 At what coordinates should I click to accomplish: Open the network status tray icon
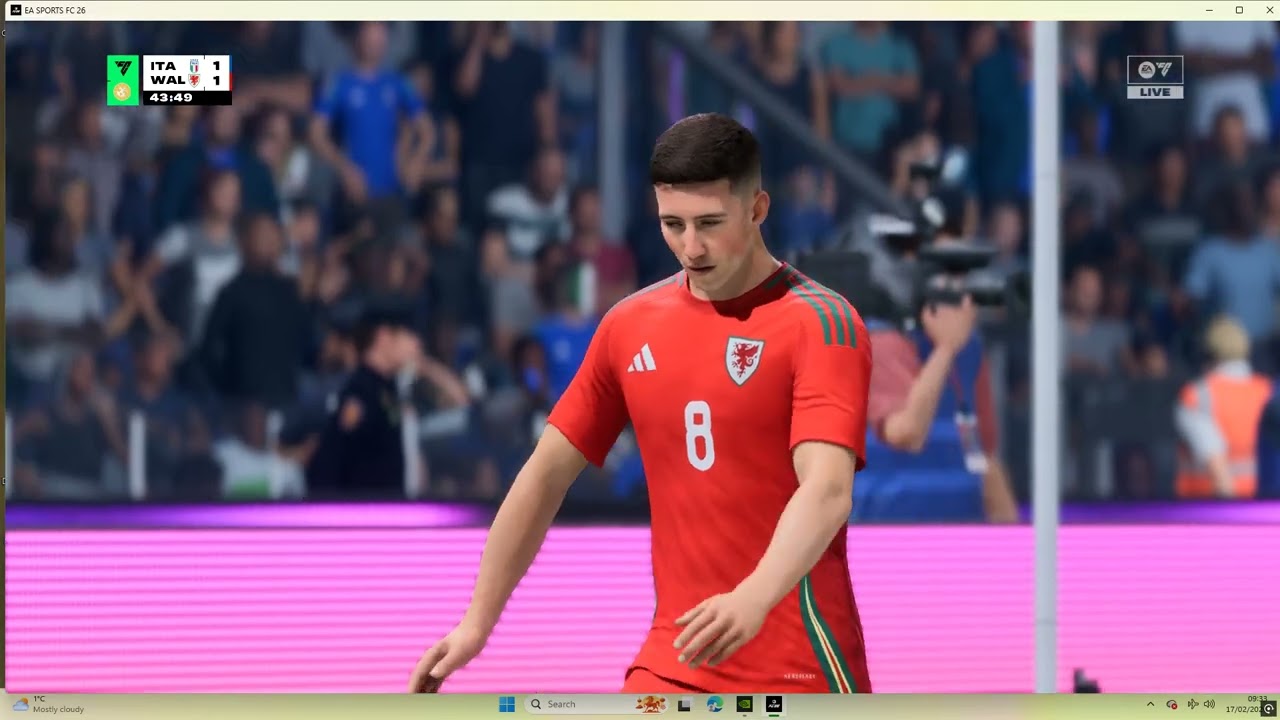[1193, 704]
